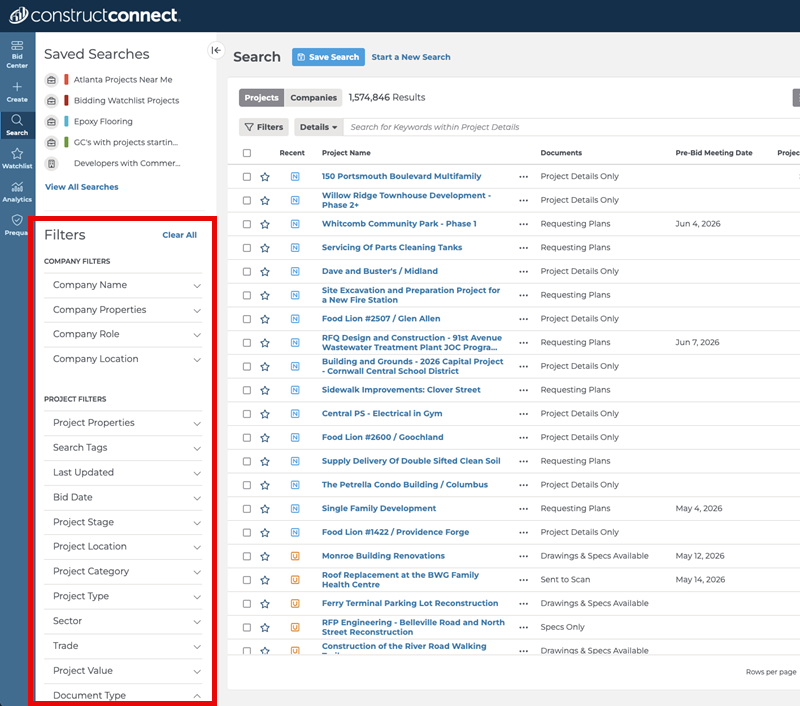The width and height of the screenshot is (800, 706).
Task: Click View All Searches link
Action: pos(82,187)
